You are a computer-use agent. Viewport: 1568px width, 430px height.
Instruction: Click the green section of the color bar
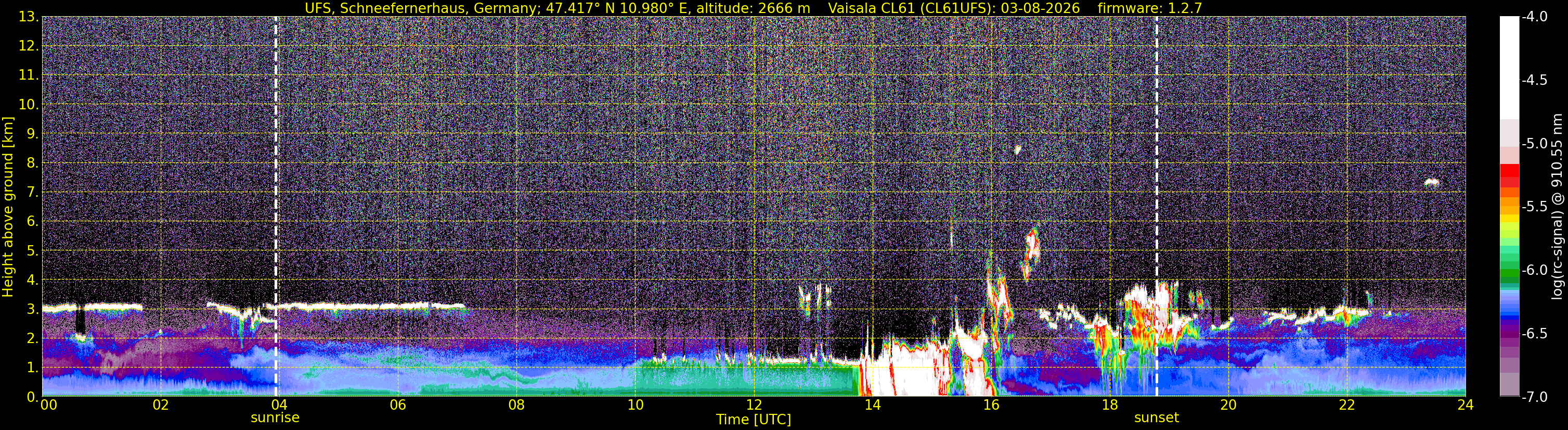tap(1509, 268)
